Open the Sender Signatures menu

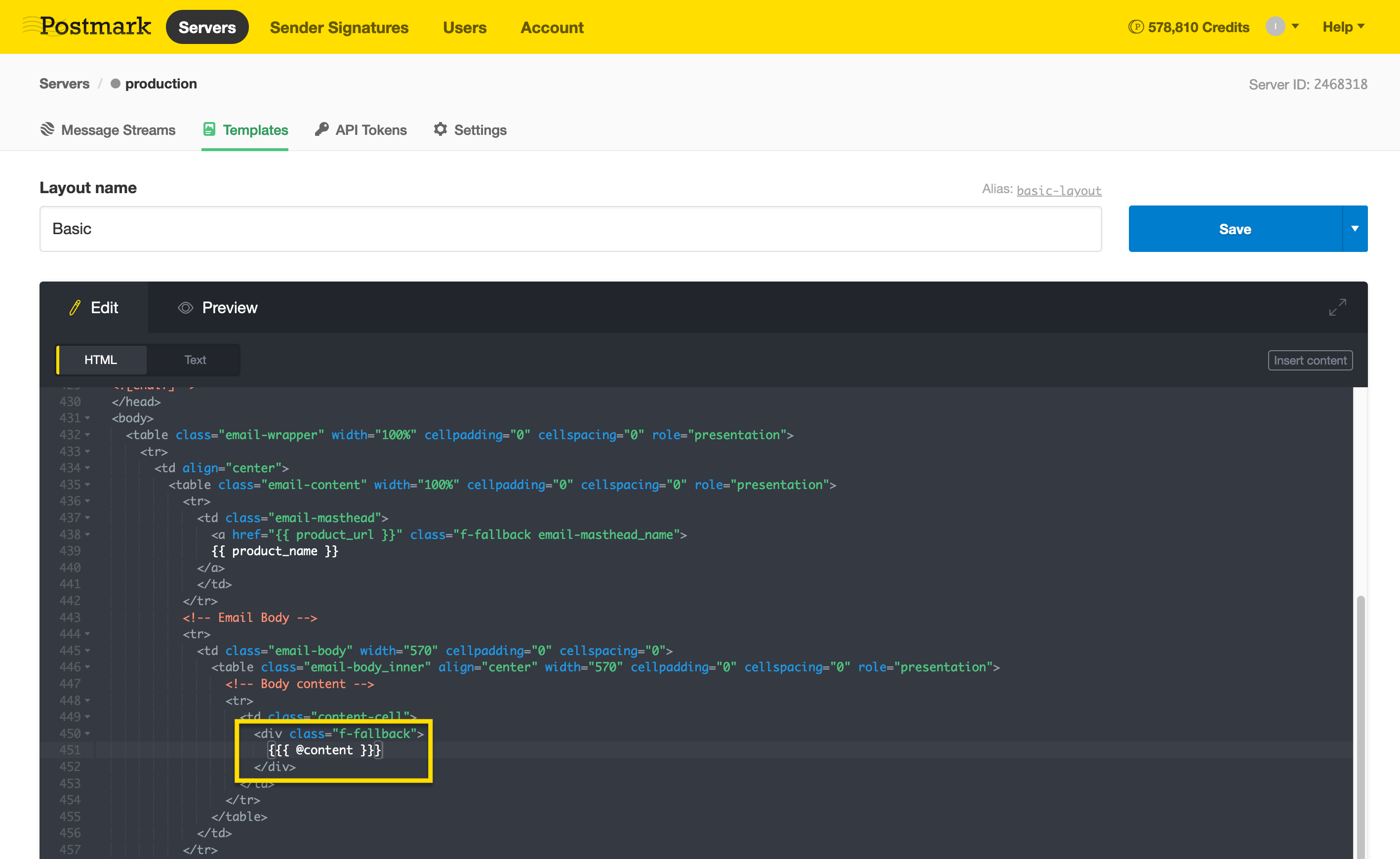(339, 27)
